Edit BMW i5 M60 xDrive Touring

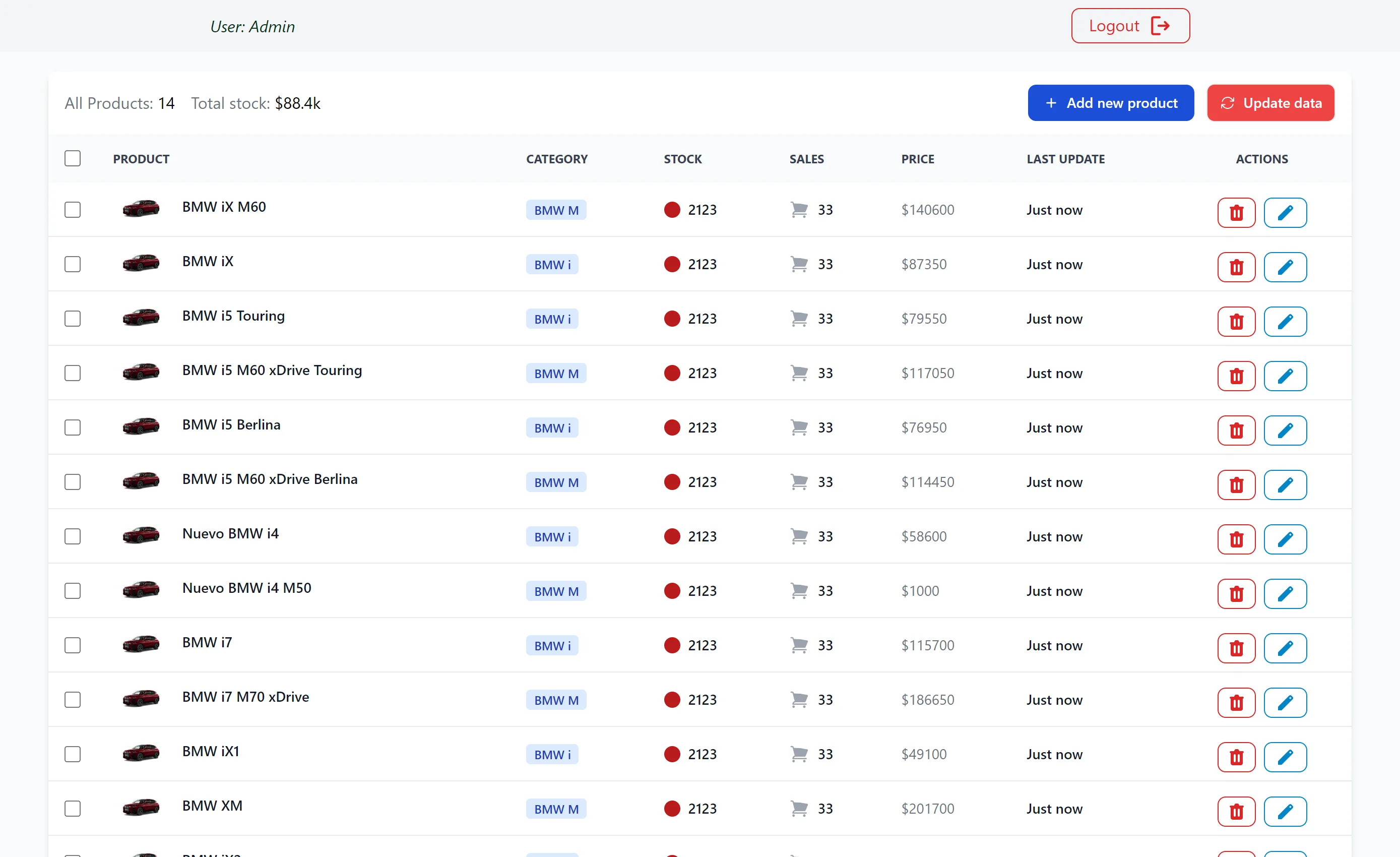(1285, 376)
